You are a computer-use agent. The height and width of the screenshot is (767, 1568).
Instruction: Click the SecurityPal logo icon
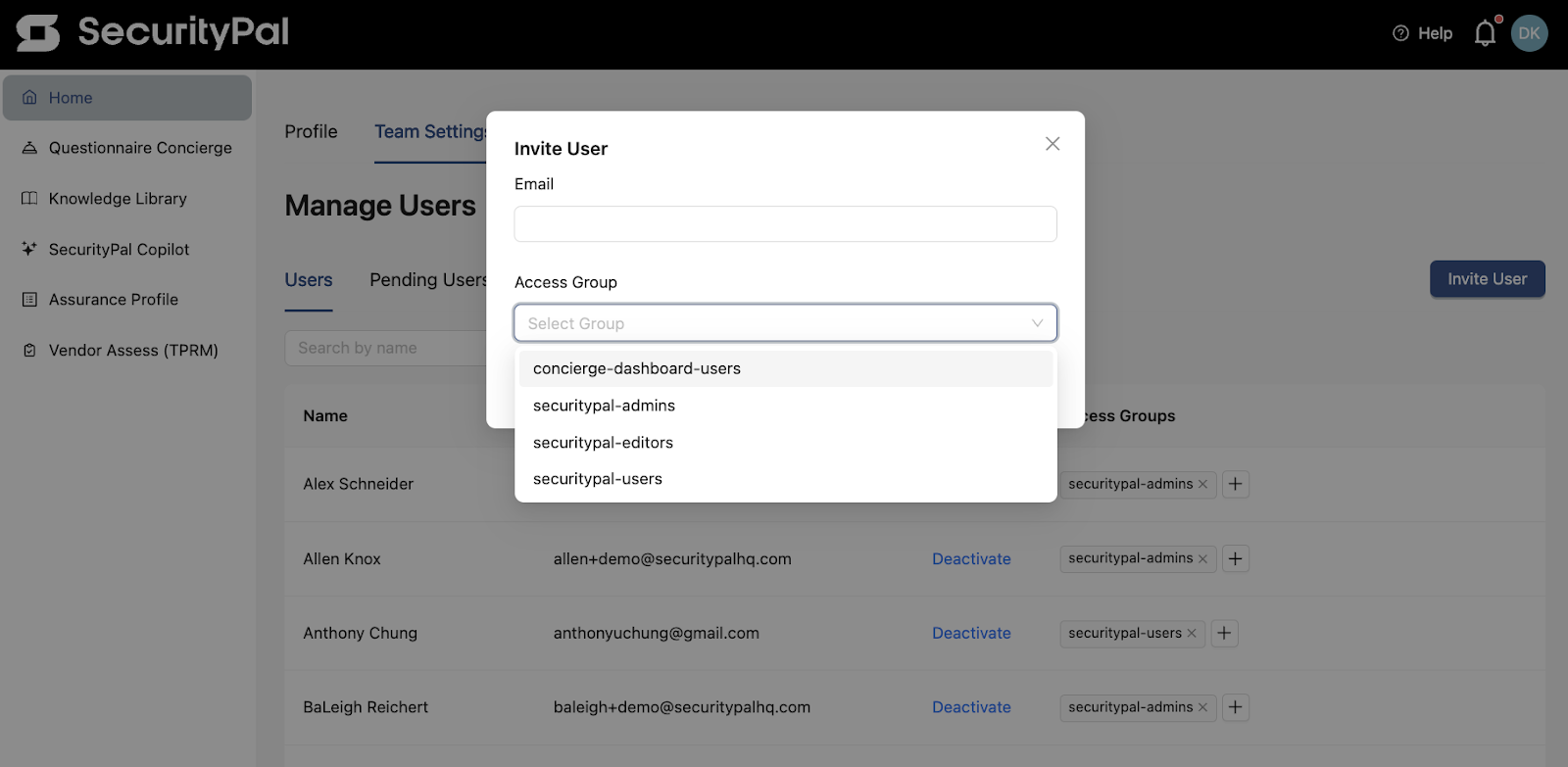tap(38, 32)
